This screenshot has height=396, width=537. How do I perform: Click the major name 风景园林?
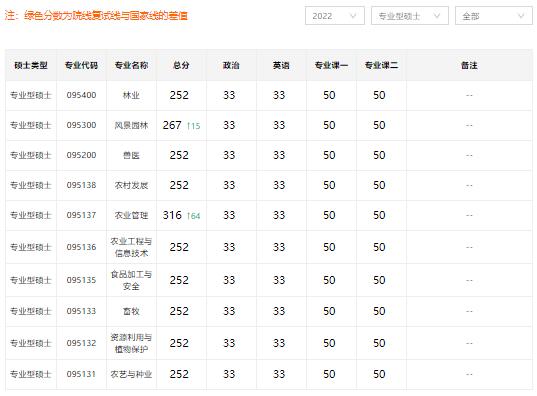tap(131, 125)
